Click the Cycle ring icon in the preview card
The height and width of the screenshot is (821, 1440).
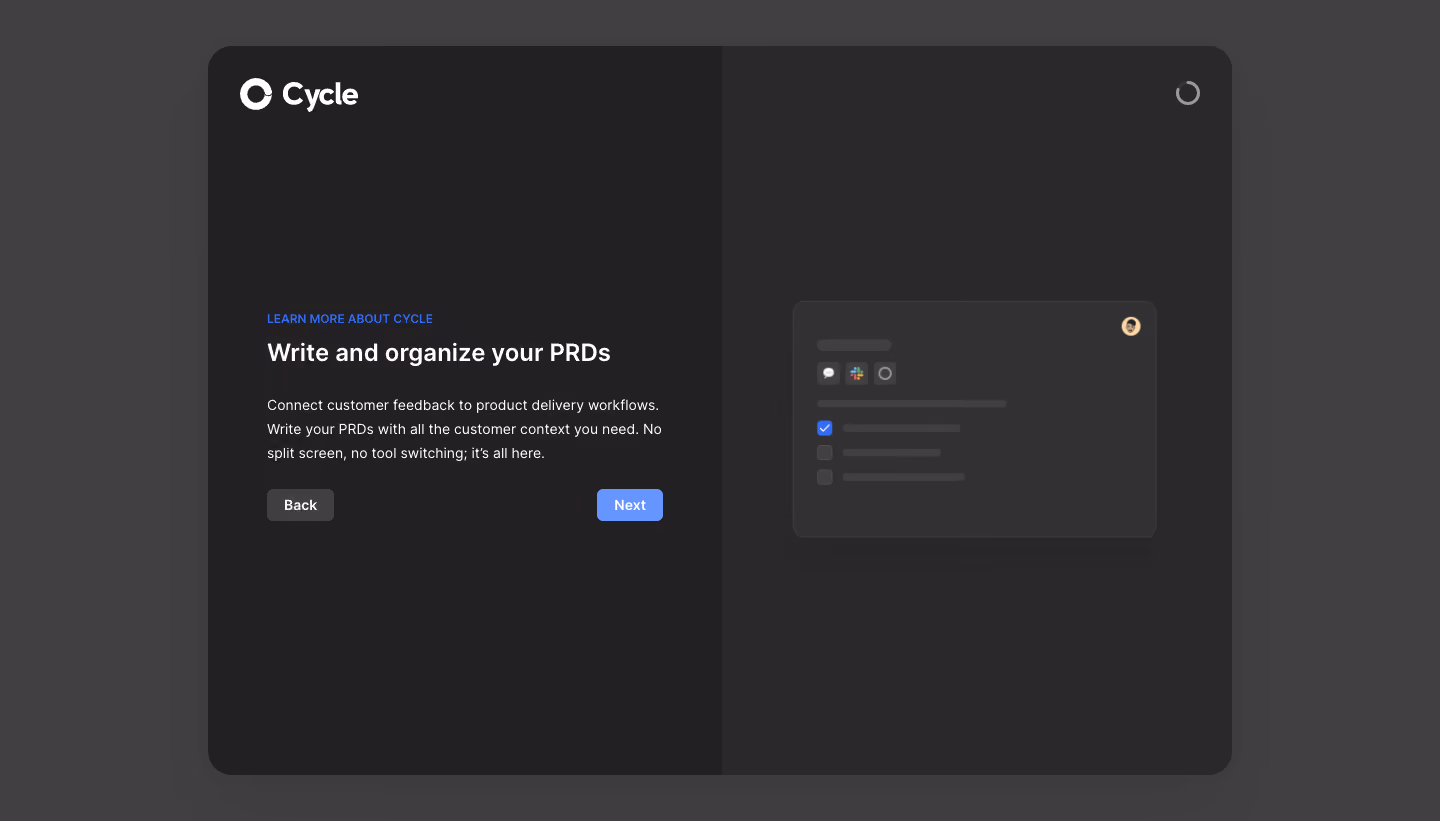pyautogui.click(x=884, y=374)
